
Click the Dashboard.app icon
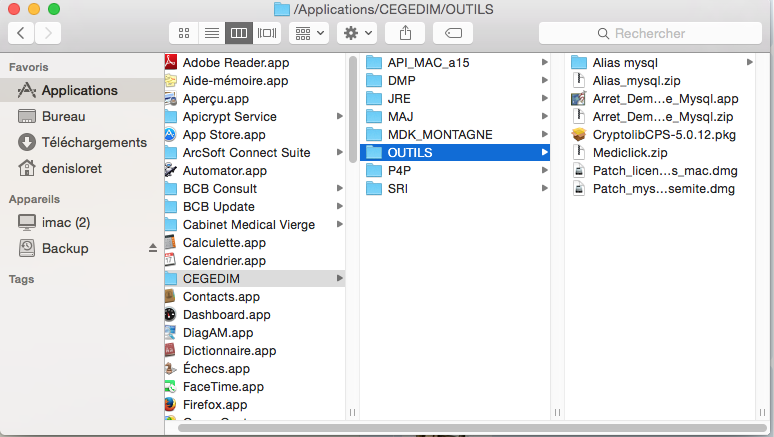click(171, 315)
